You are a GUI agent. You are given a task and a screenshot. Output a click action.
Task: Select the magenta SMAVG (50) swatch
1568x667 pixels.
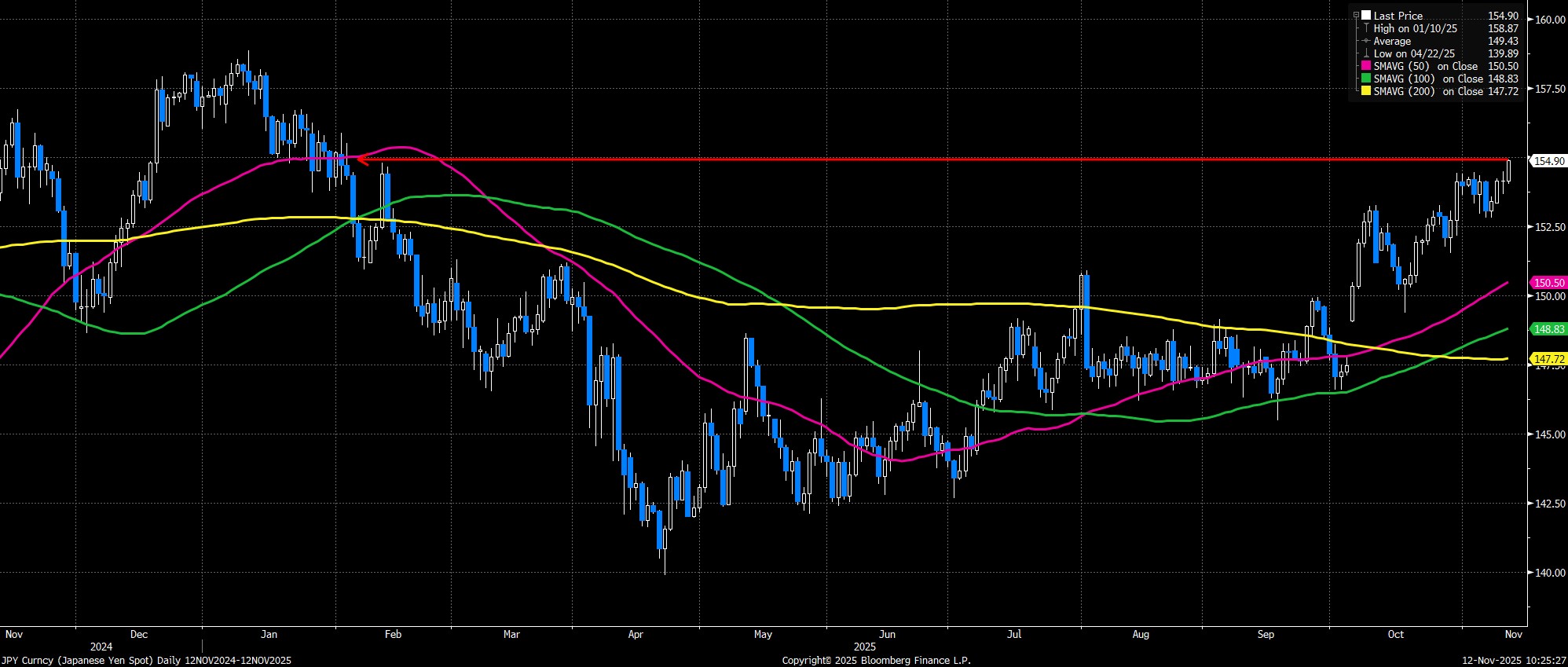pos(1366,66)
